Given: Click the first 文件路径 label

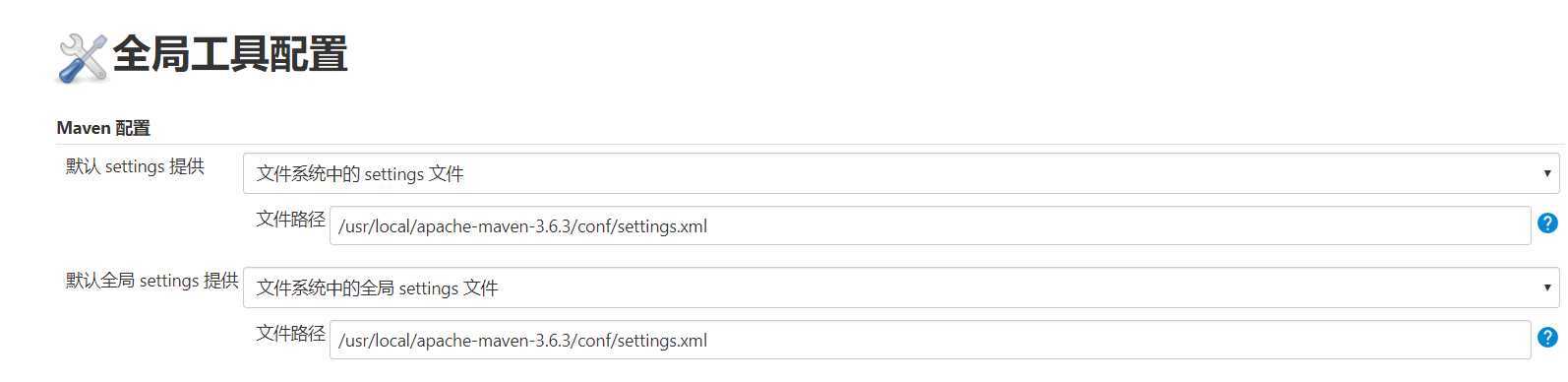Looking at the screenshot, I should point(290,219).
